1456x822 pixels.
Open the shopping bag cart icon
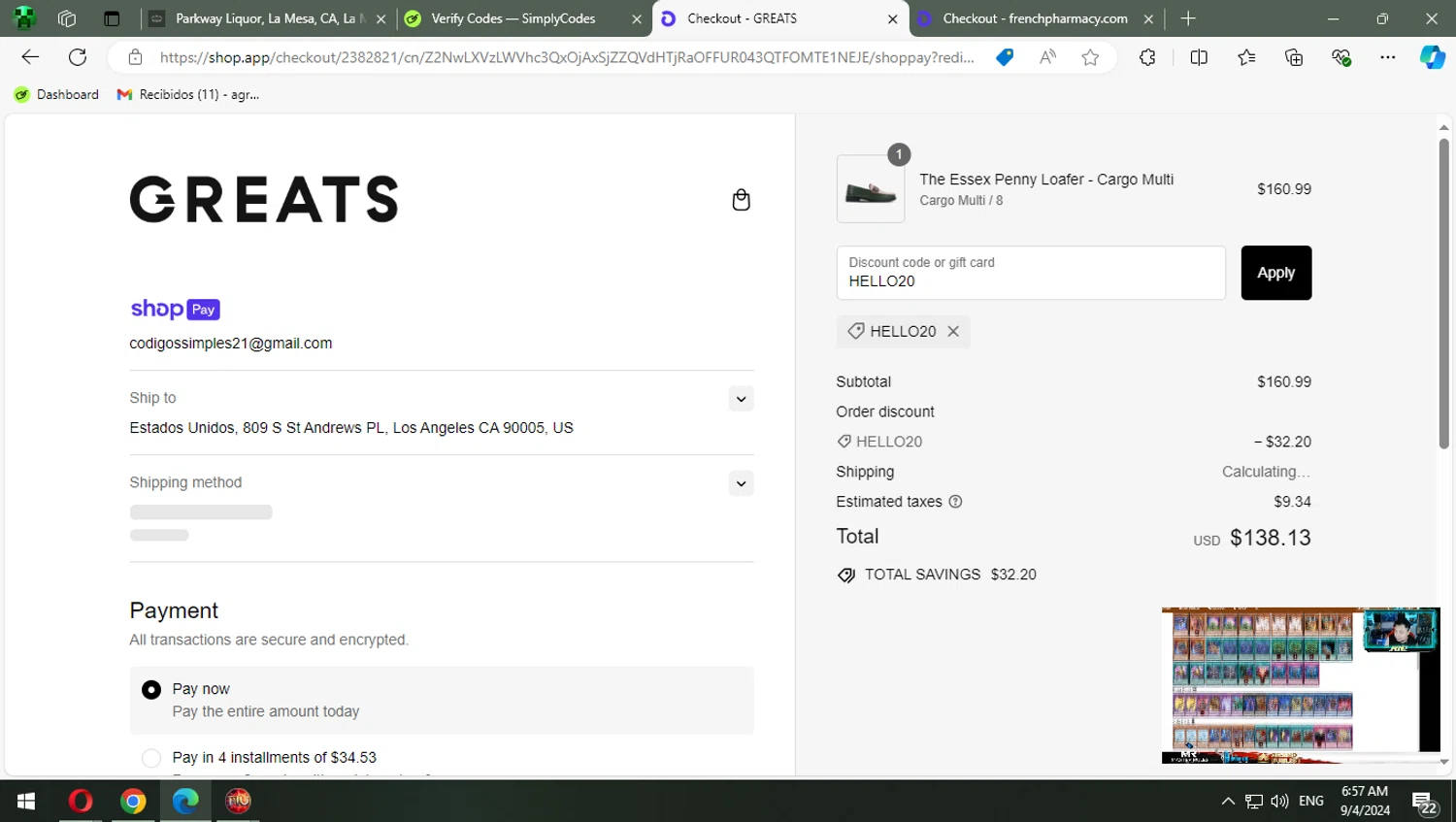741,200
